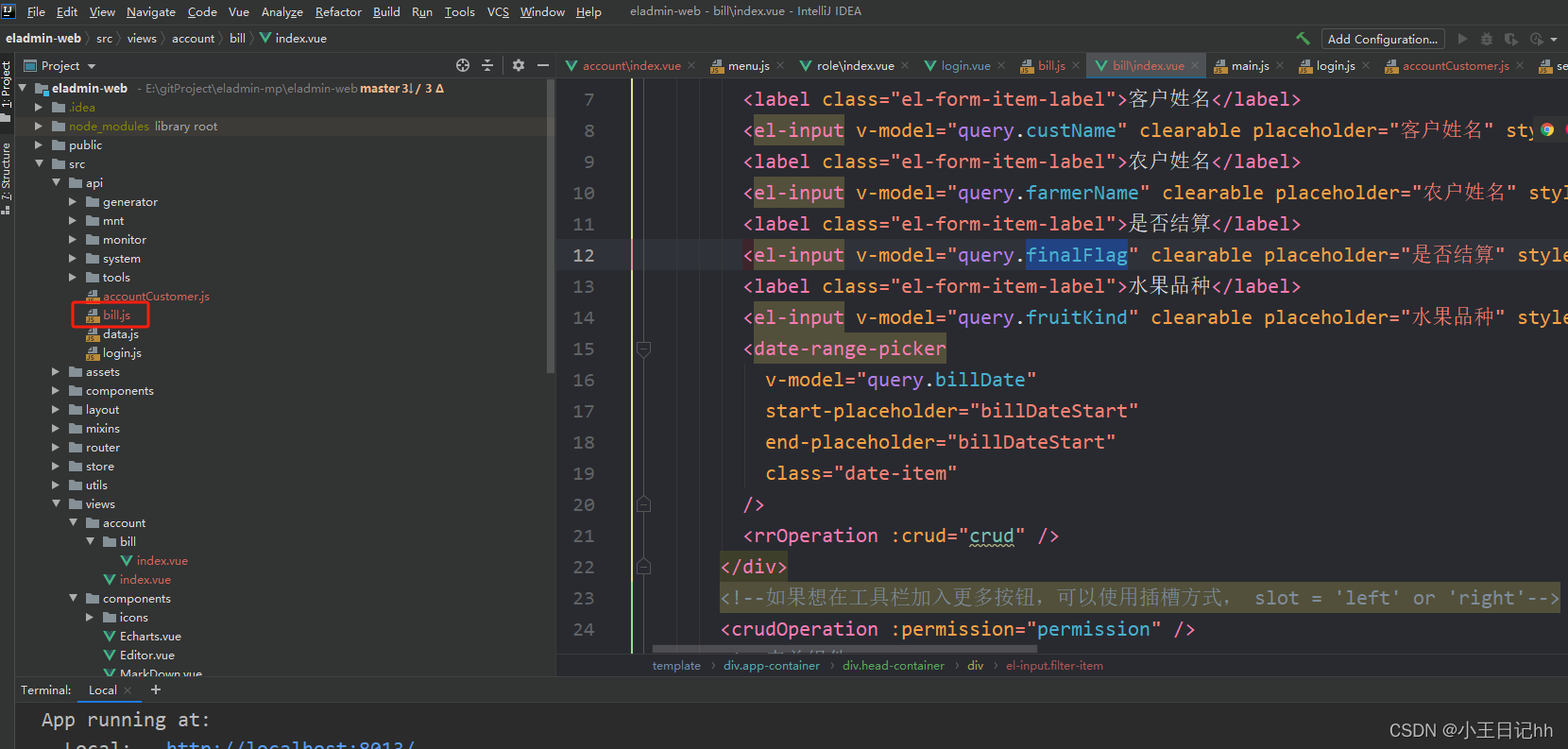Collapse the views folder

56,503
